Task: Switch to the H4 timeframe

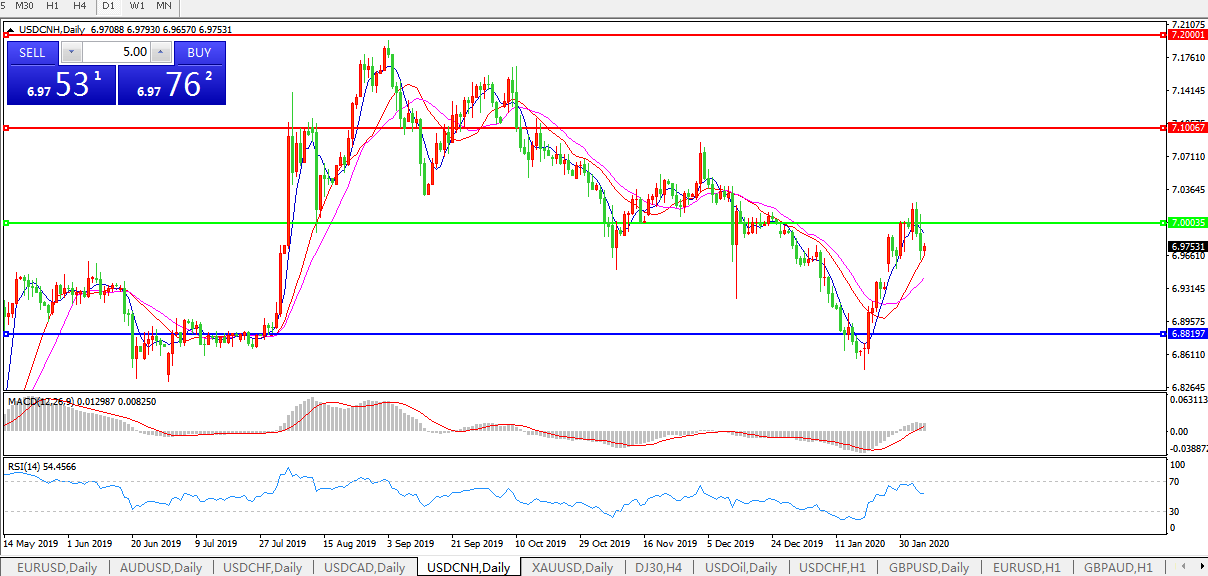Action: coord(80,6)
